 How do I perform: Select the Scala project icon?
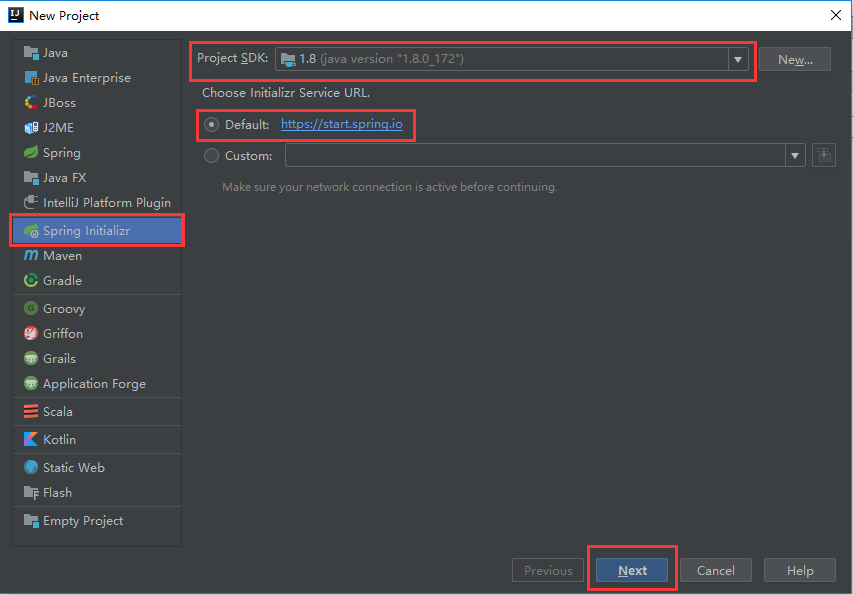click(x=31, y=412)
